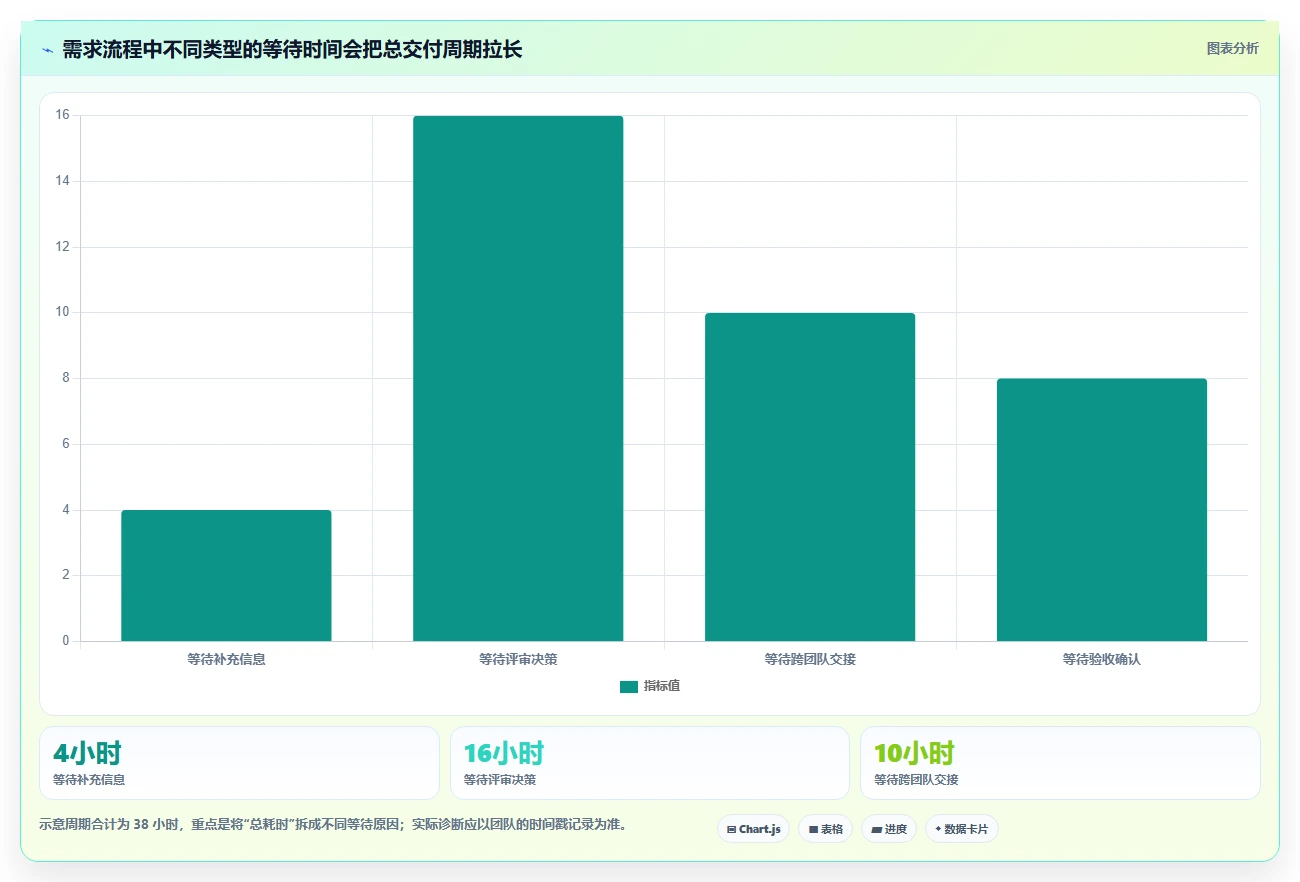This screenshot has height=882, width=1300.
Task: Click the y-axis tick label 0
Action: (66, 641)
